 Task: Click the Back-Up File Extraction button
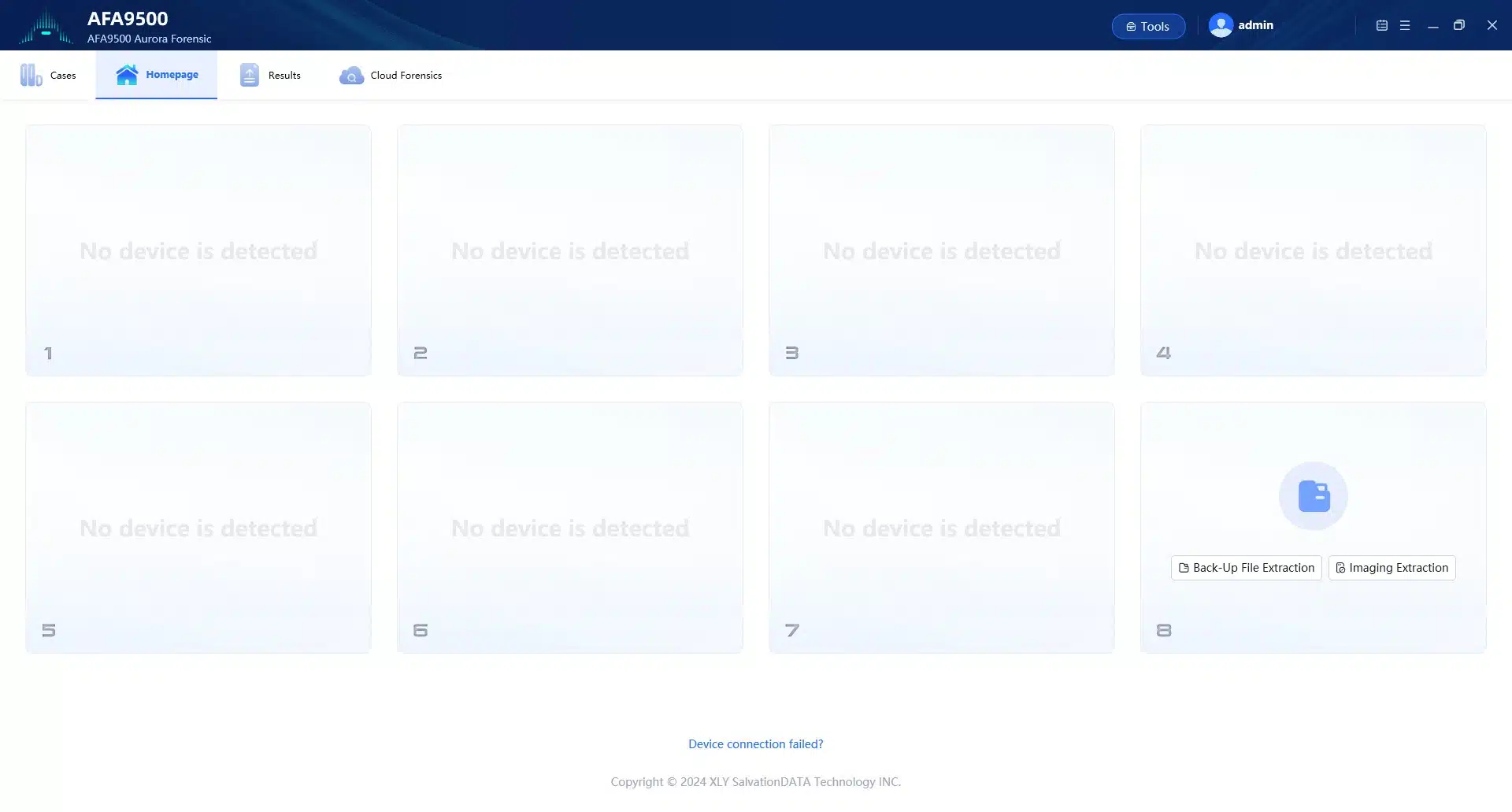(1246, 568)
